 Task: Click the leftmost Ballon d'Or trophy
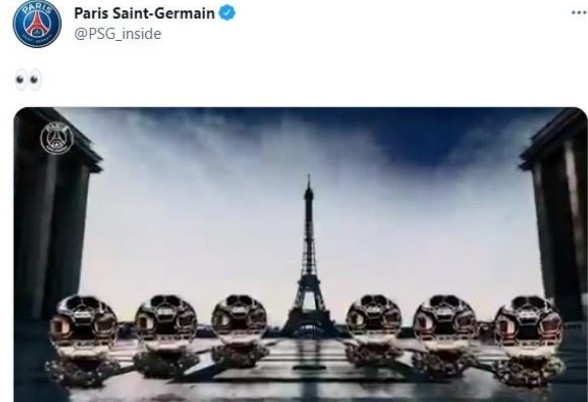point(82,339)
